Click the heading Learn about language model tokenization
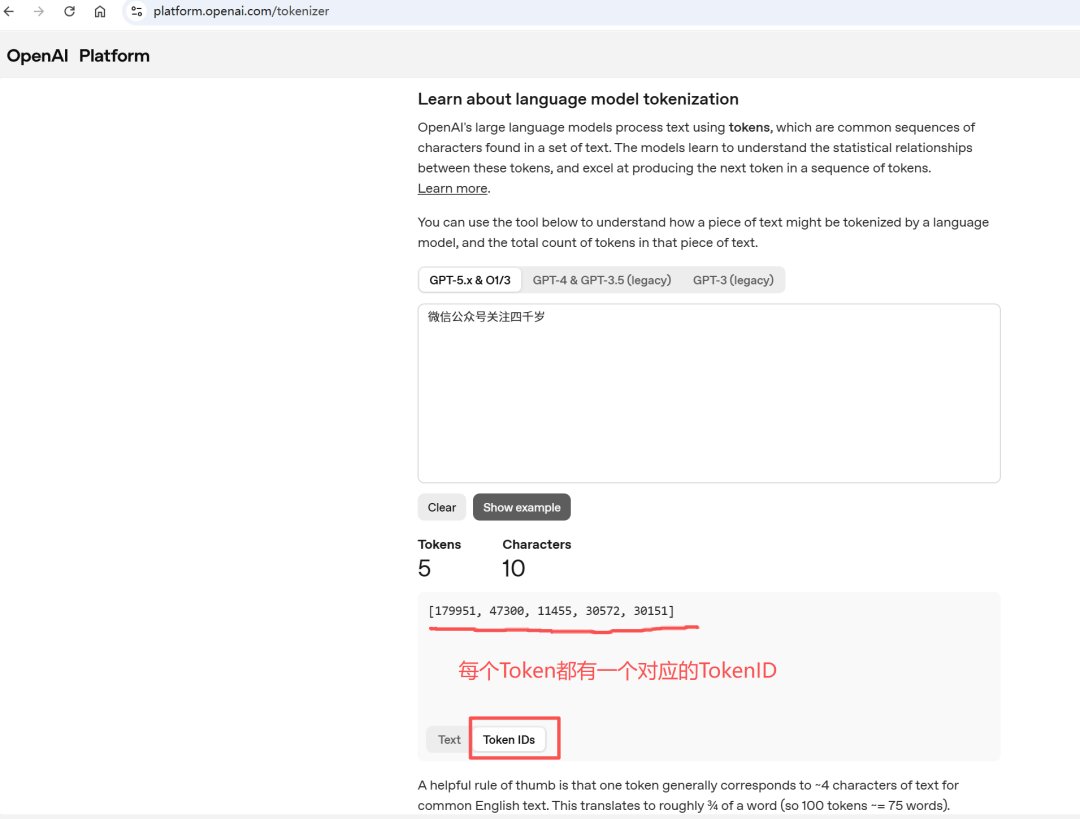 pos(578,99)
